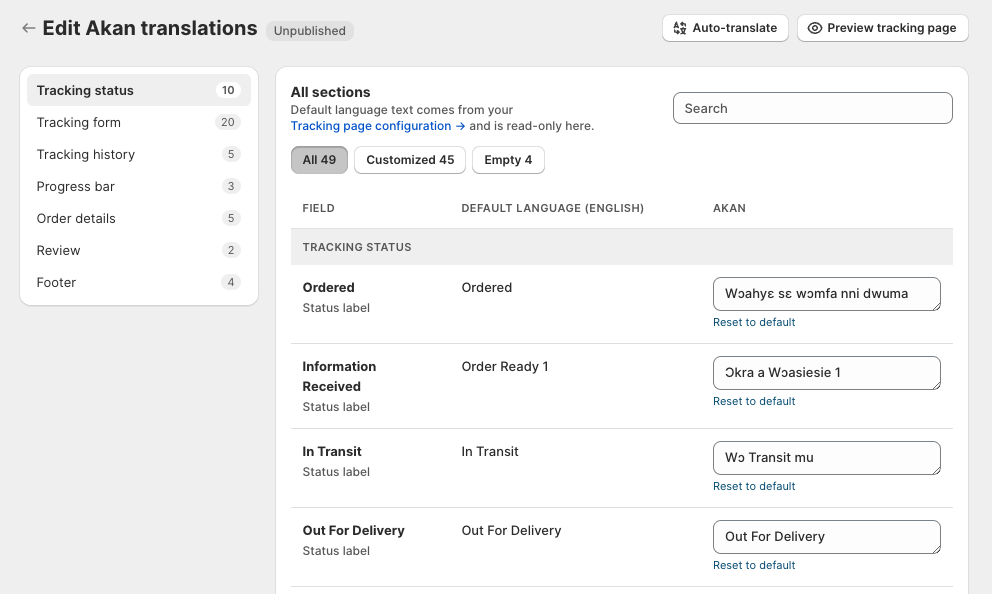Filter by Empty 4

tap(508, 160)
